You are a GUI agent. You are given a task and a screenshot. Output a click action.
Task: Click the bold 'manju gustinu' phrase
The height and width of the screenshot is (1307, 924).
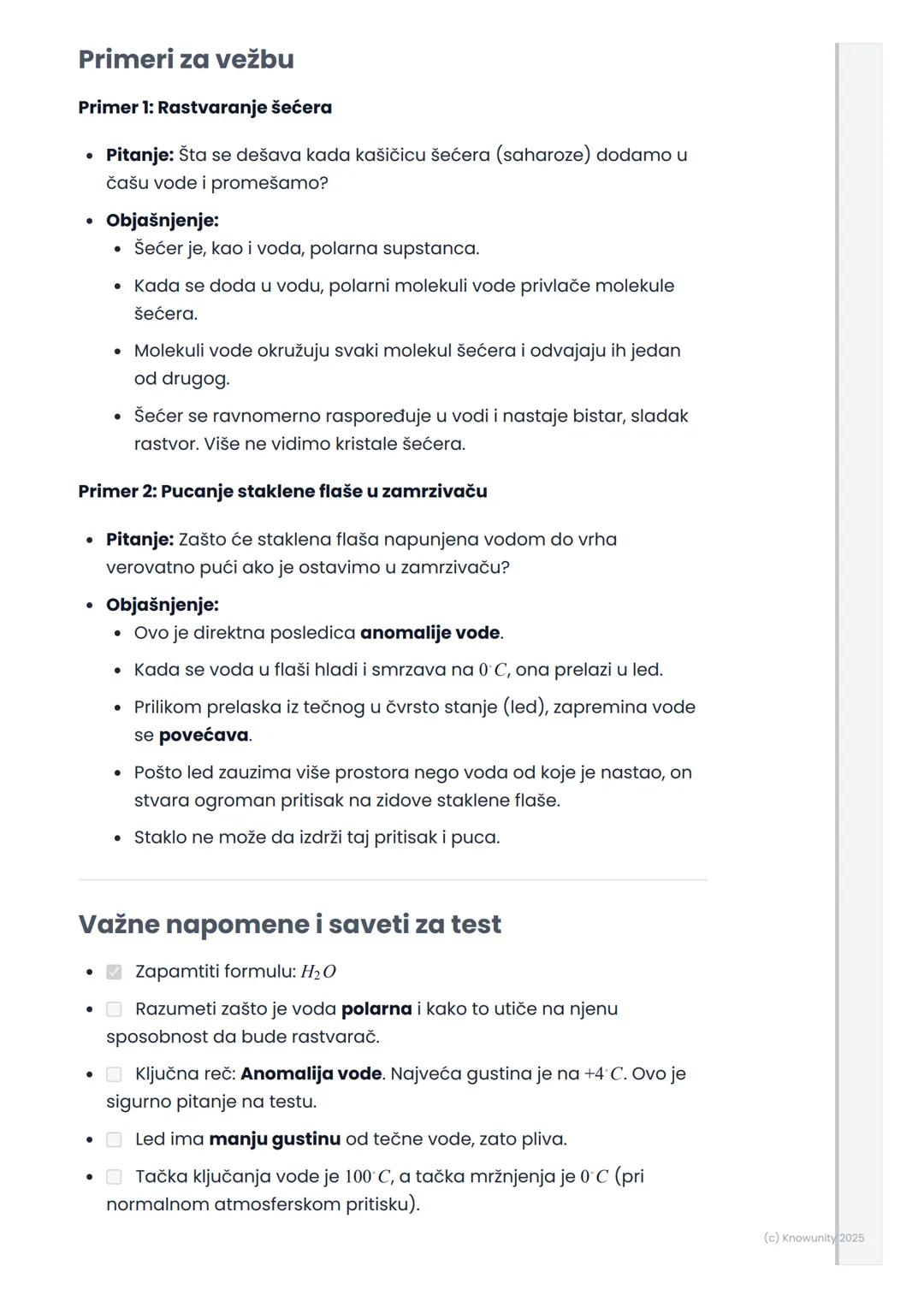coord(275,1139)
